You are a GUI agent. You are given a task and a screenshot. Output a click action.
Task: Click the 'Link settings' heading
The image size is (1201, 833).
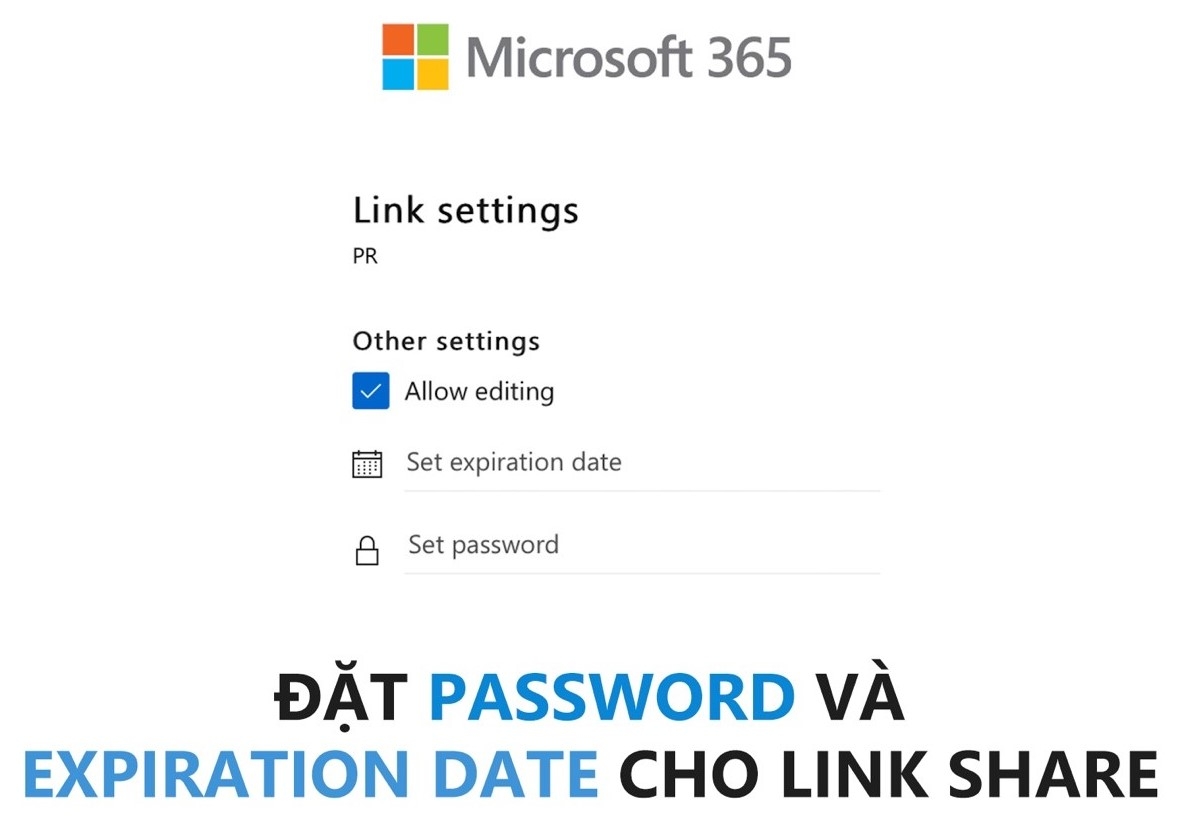click(465, 211)
